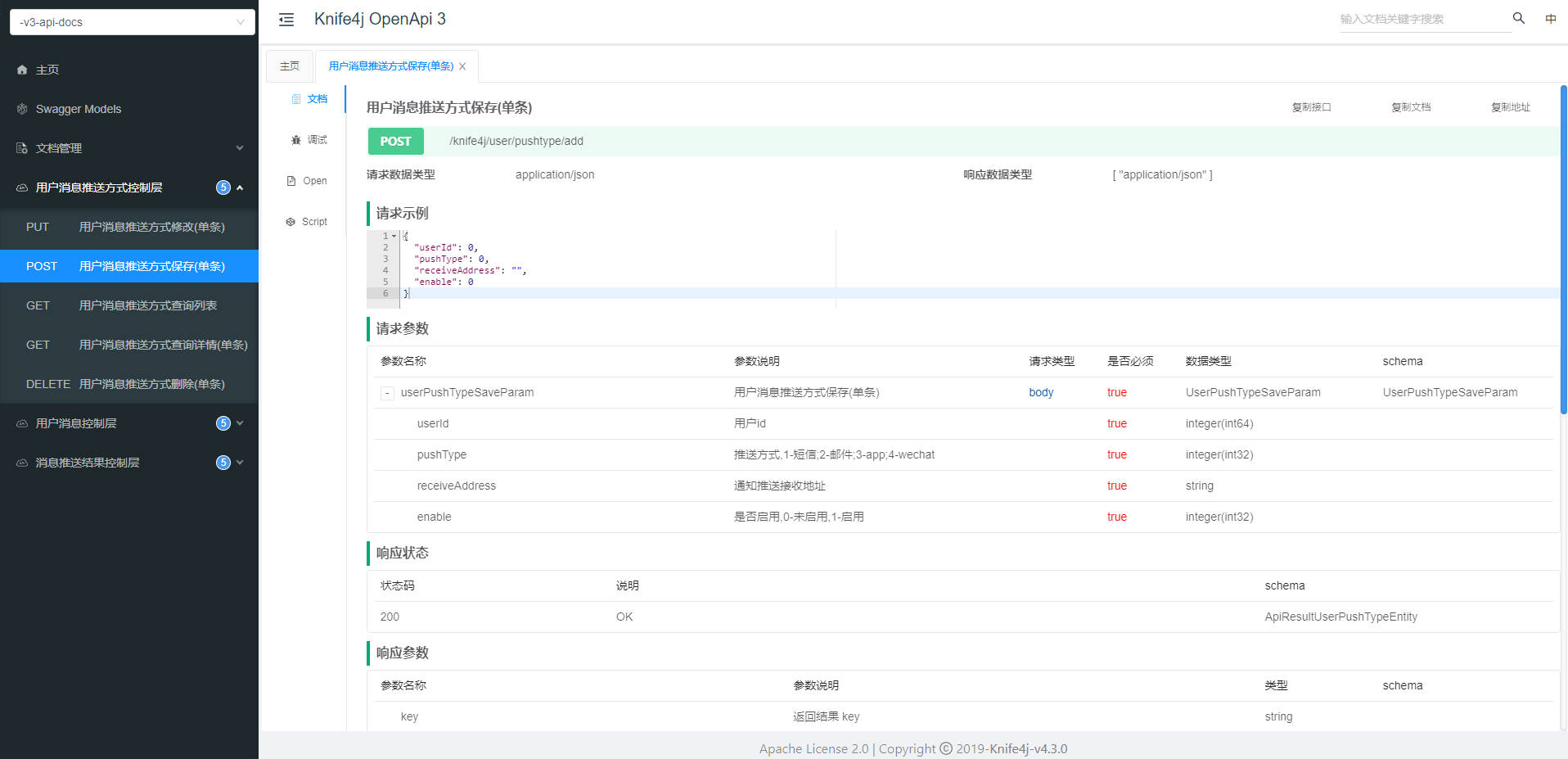Click the enable parameter name
This screenshot has height=759, width=1568.
435,517
